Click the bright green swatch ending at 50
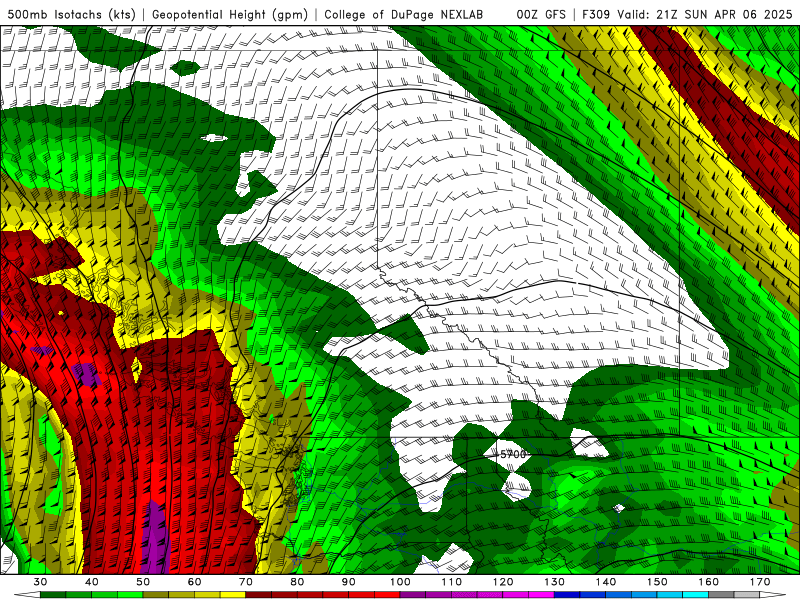This screenshot has height=600, width=800. click(130, 594)
